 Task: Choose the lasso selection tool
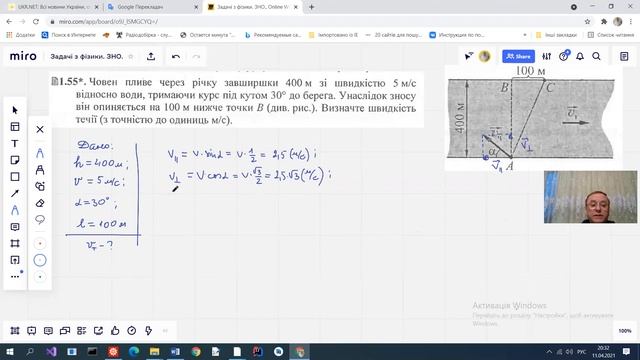click(40, 220)
